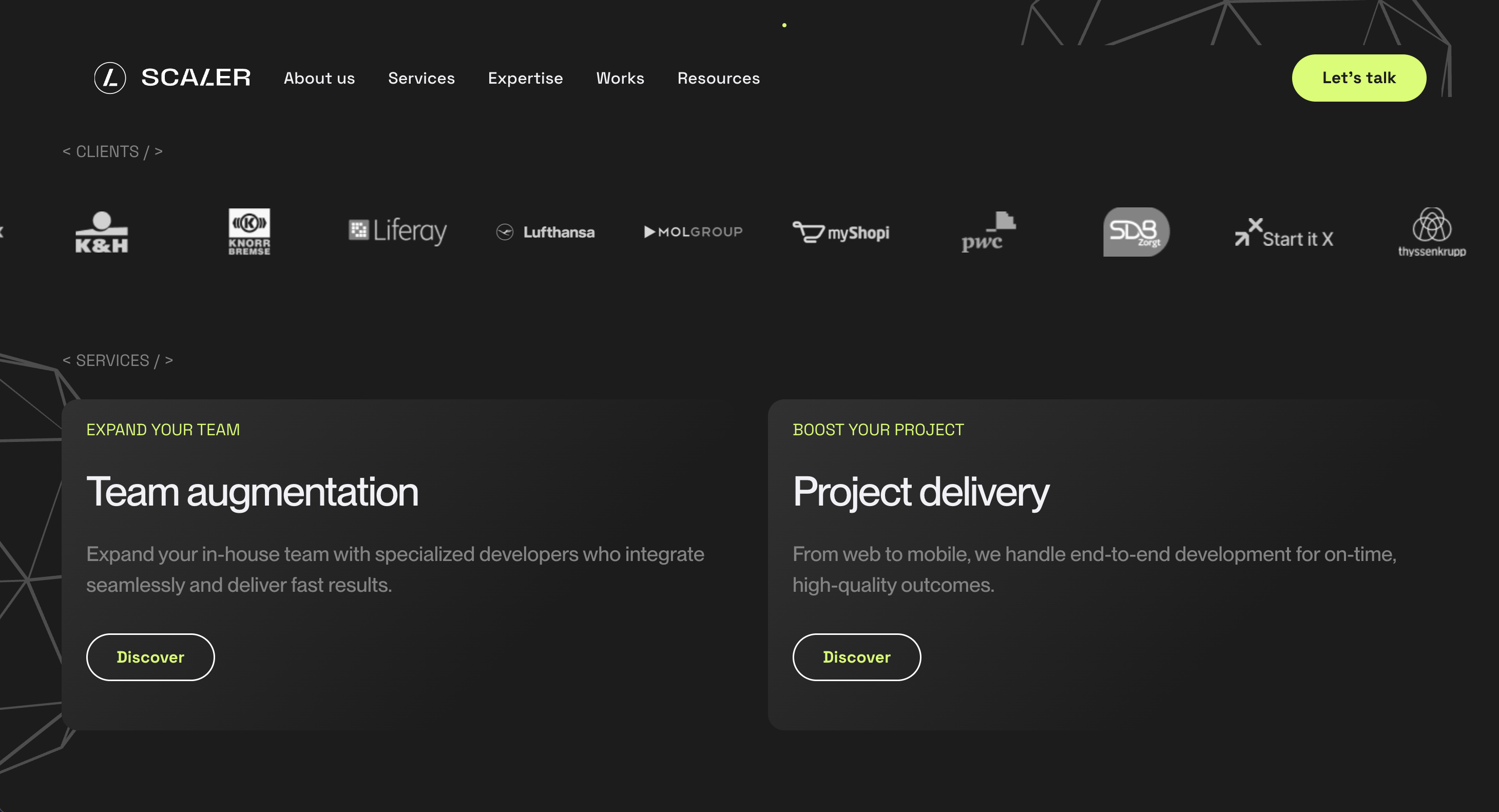Discover the Team augmentation service

151,656
